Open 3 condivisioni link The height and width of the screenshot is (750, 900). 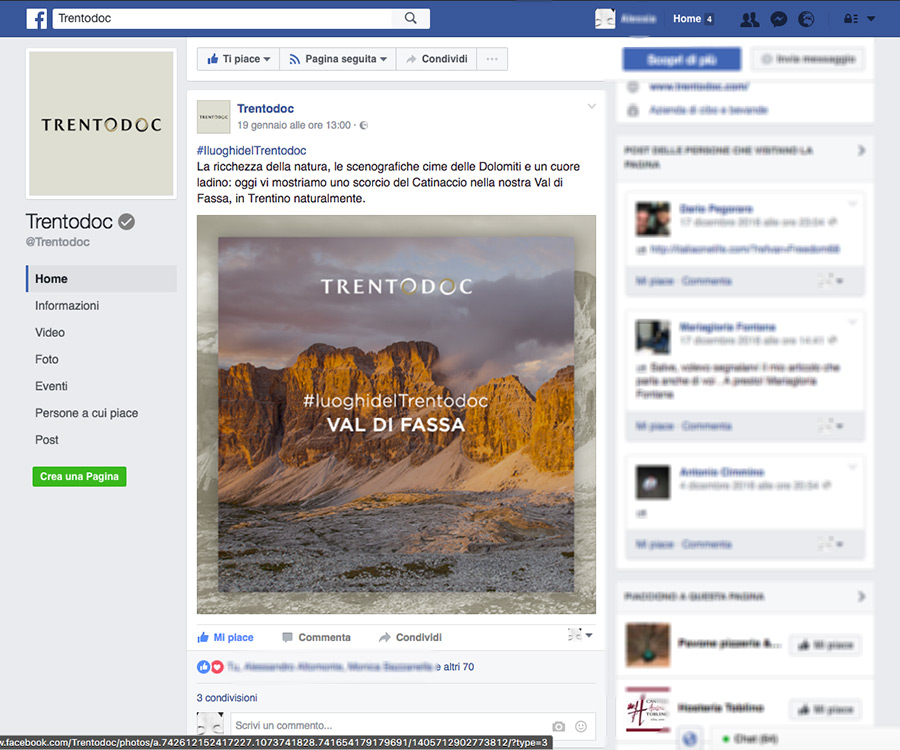[227, 698]
